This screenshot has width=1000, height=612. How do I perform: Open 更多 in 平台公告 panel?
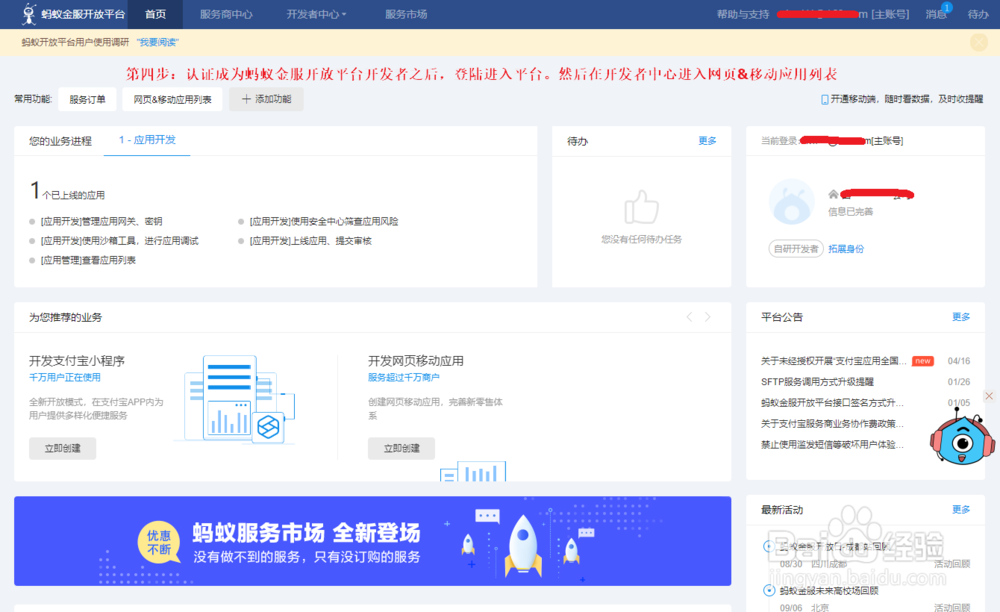click(961, 317)
